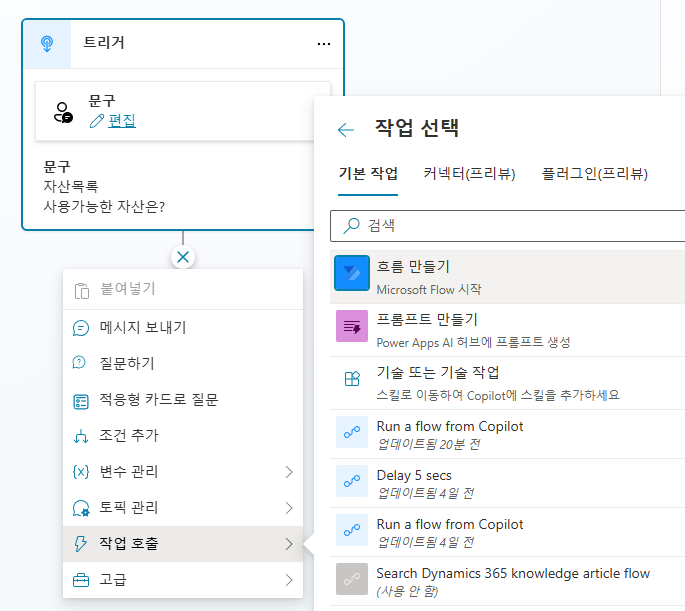Click the Delay 5 secs flow icon

tap(352, 482)
